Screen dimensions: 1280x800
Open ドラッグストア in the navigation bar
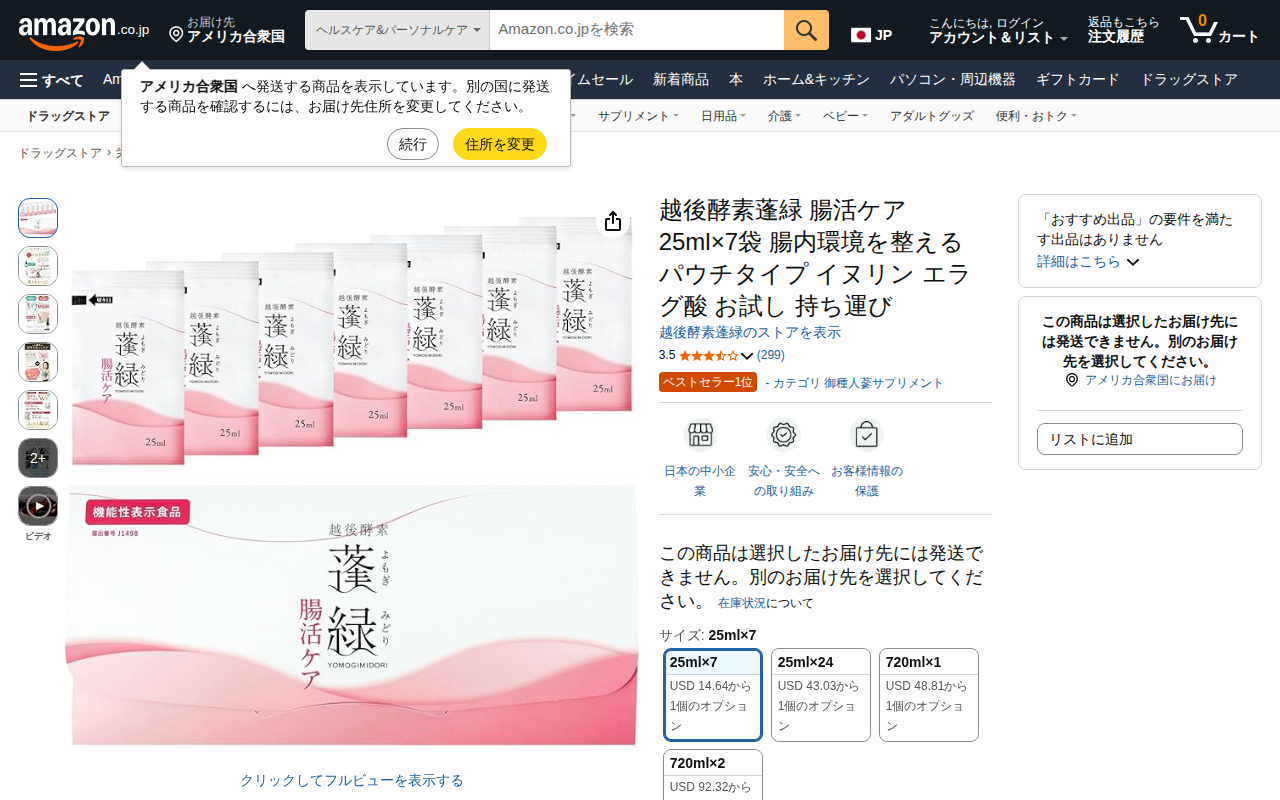(1189, 80)
